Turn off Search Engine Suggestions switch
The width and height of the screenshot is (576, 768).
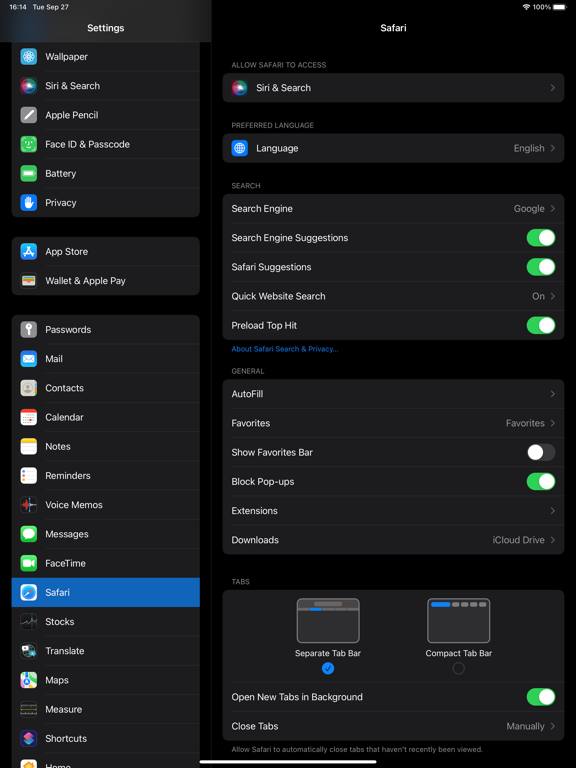541,238
